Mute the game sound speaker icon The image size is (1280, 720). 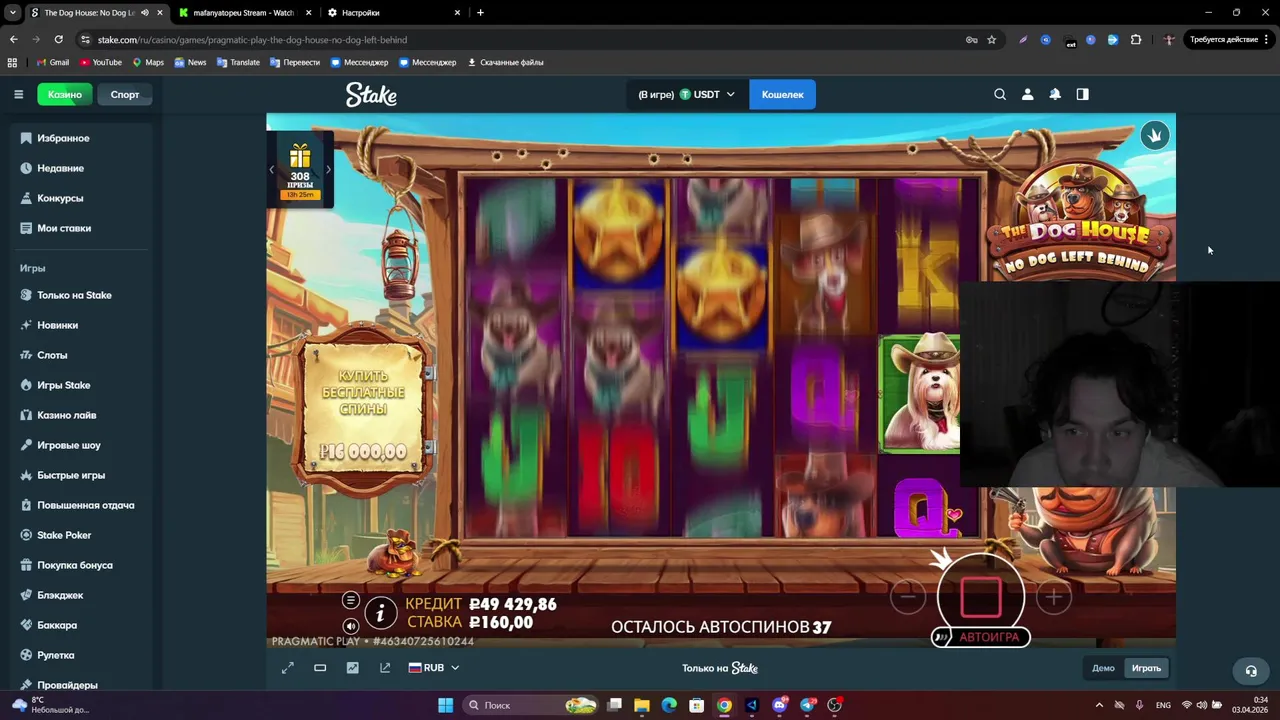click(350, 626)
